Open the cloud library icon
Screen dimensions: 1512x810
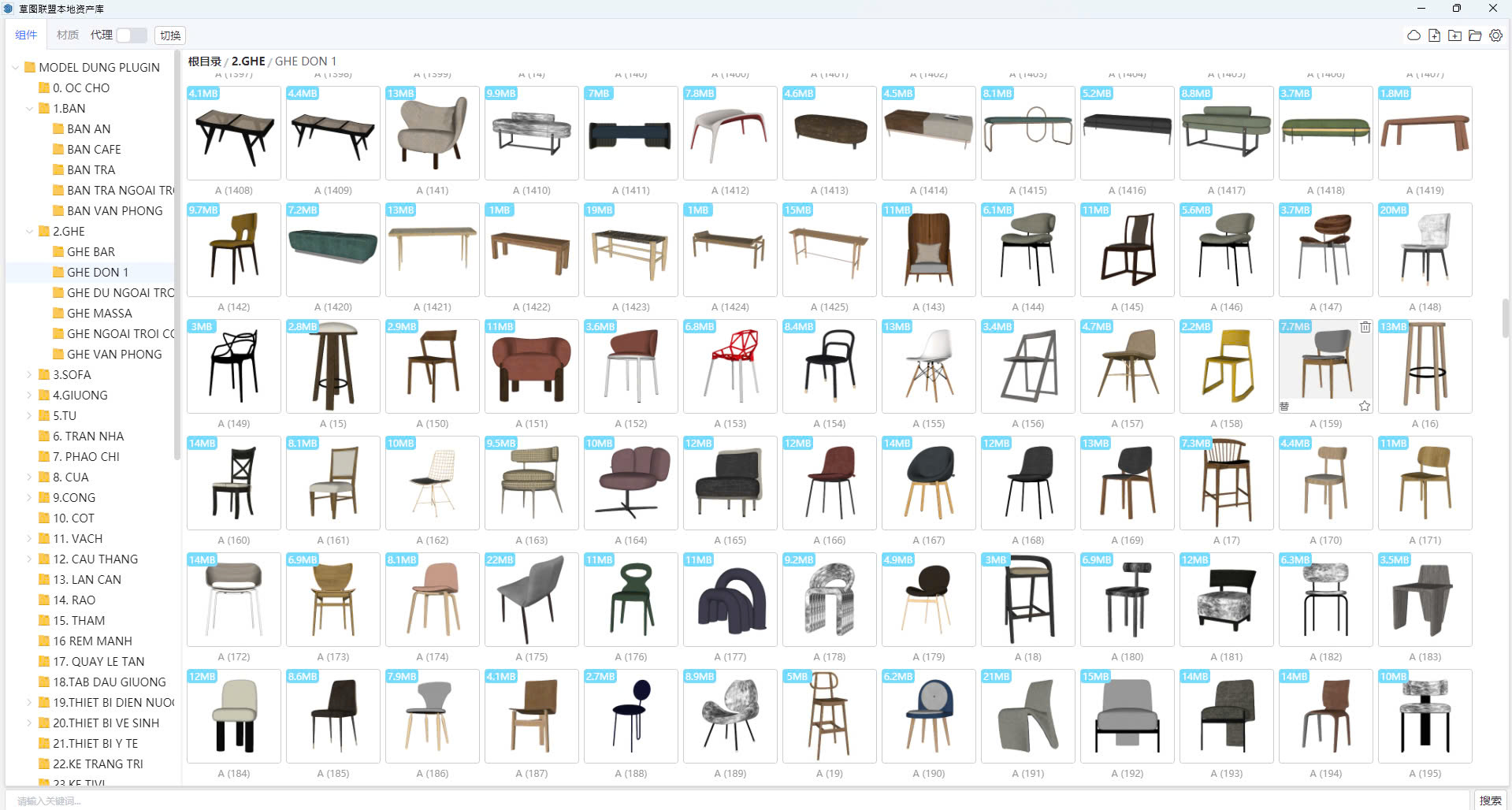point(1414,35)
